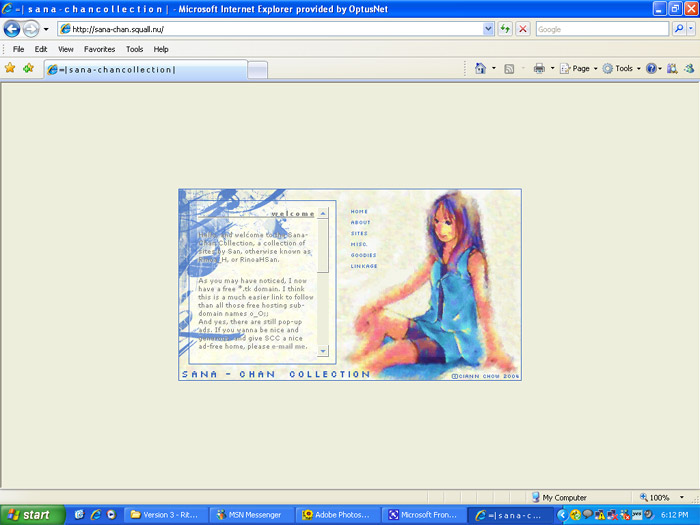Stop loading with the red X icon
Viewport: 700px width, 525px height.
(x=522, y=29)
